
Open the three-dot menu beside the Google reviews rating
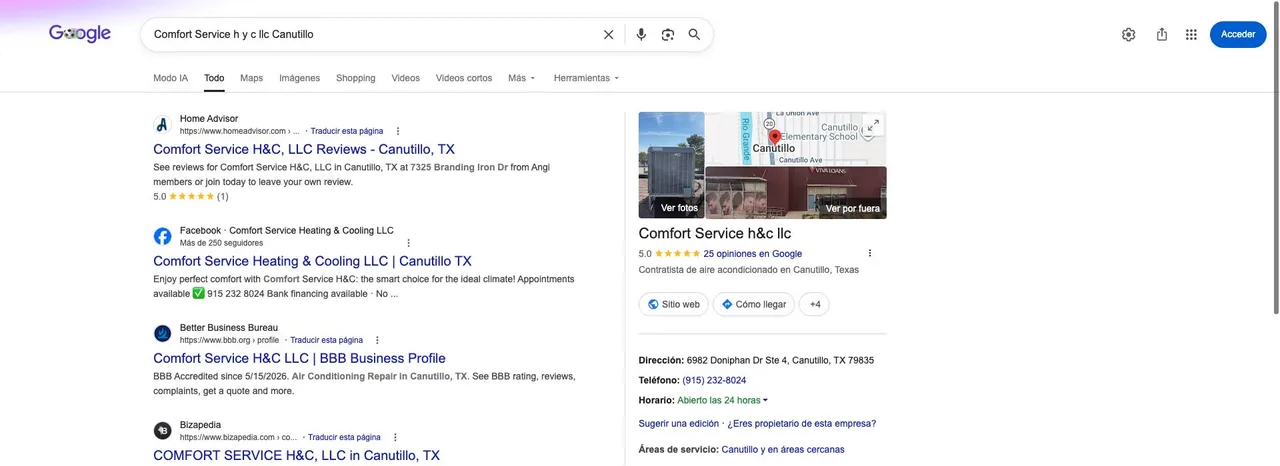[x=870, y=253]
